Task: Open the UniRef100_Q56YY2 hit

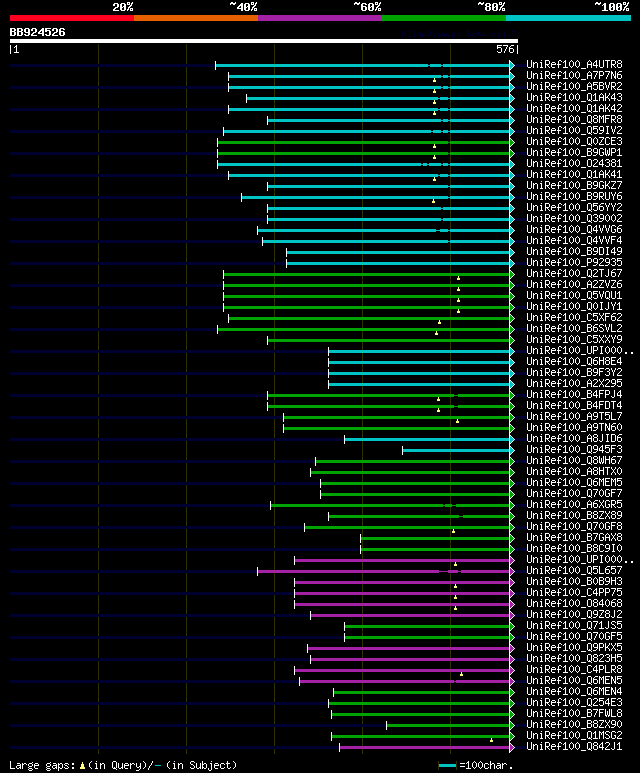Action: click(x=574, y=208)
